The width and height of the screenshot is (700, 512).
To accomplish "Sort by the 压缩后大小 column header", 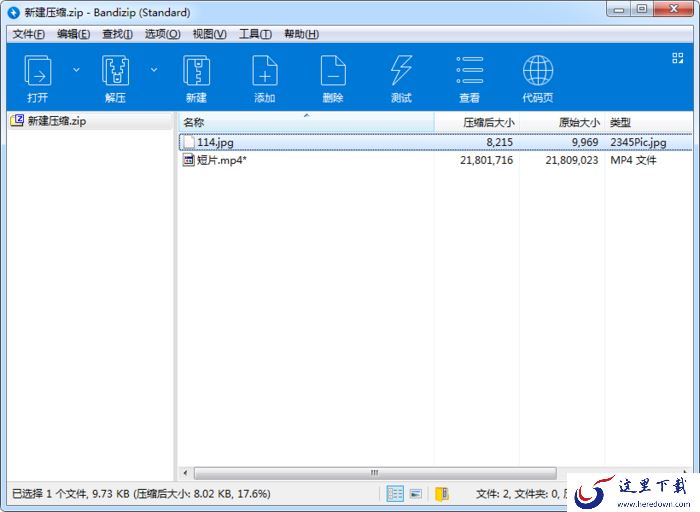I will point(477,122).
